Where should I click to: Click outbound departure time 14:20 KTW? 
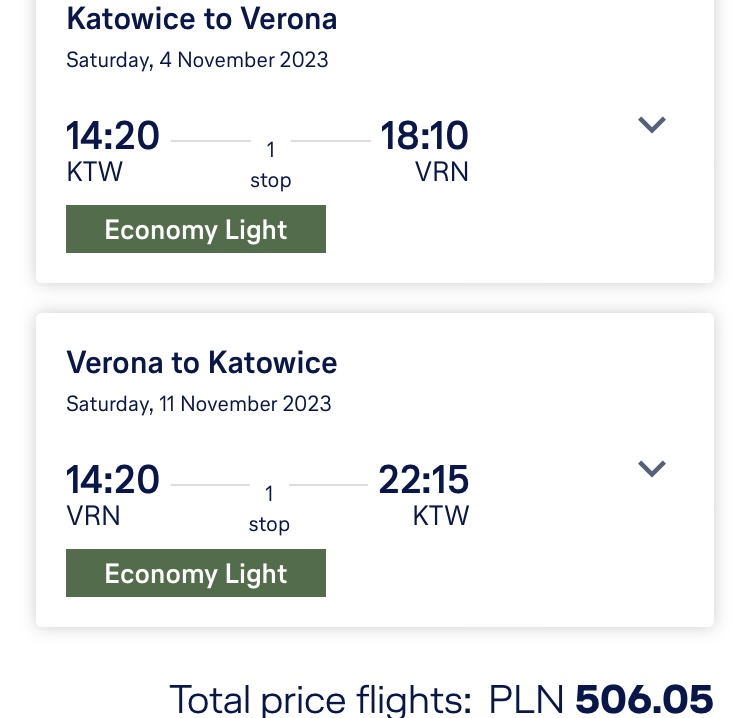[112, 136]
